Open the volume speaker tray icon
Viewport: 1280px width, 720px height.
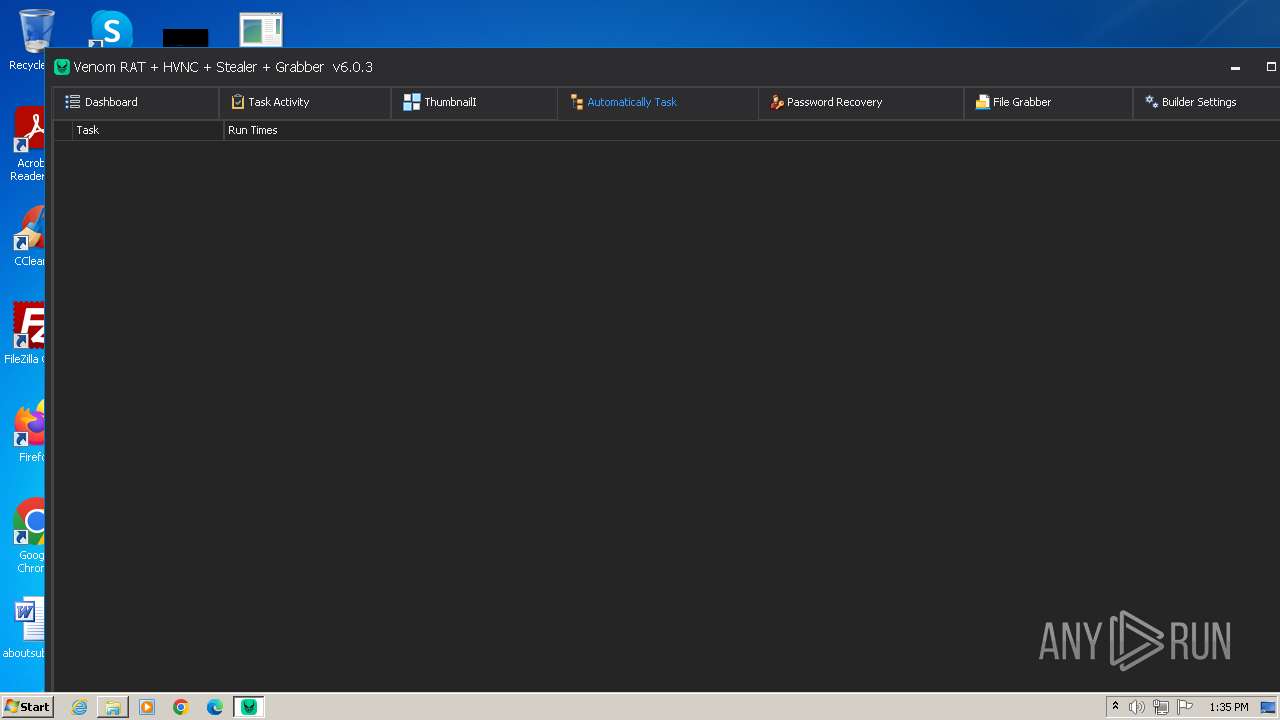tap(1137, 707)
